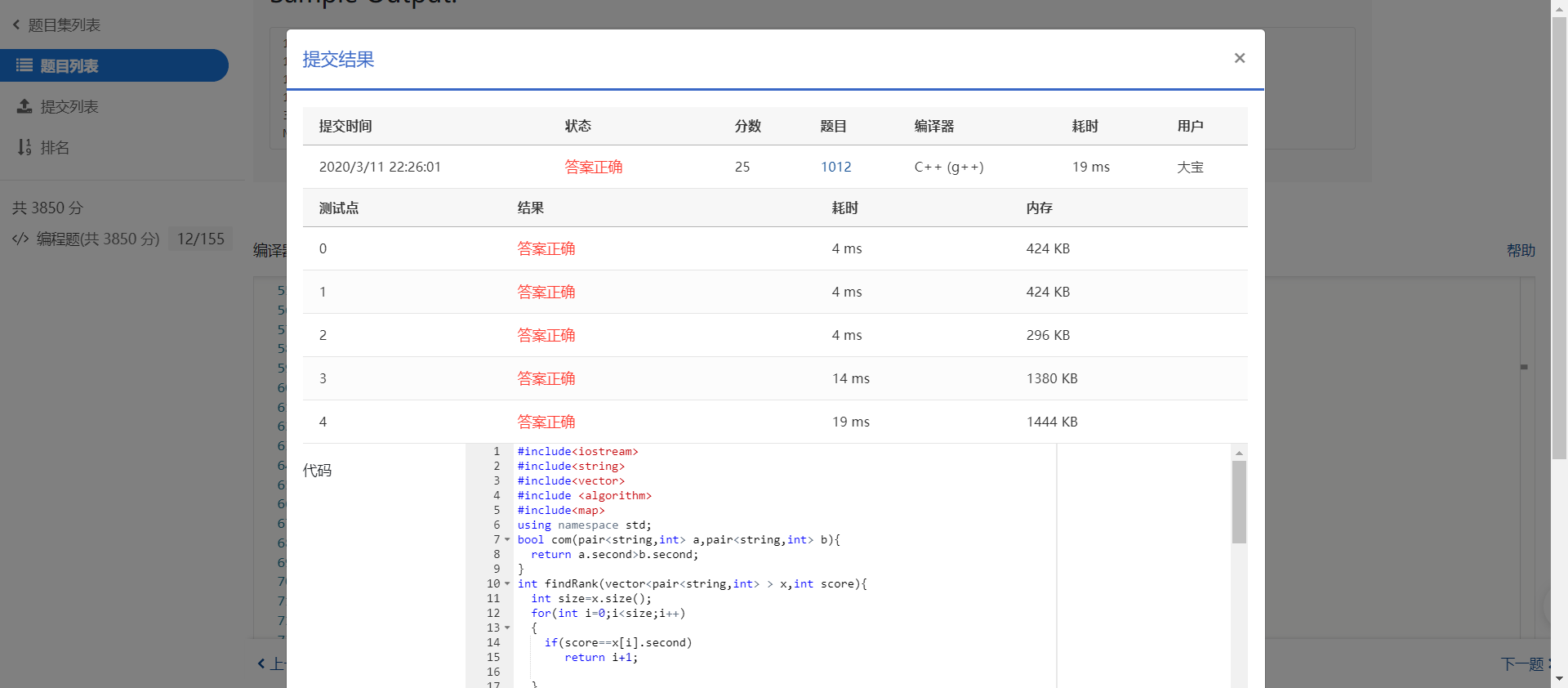Click code line return a.second>b.second;
Viewport: 1568px width, 688px height.
(x=614, y=554)
